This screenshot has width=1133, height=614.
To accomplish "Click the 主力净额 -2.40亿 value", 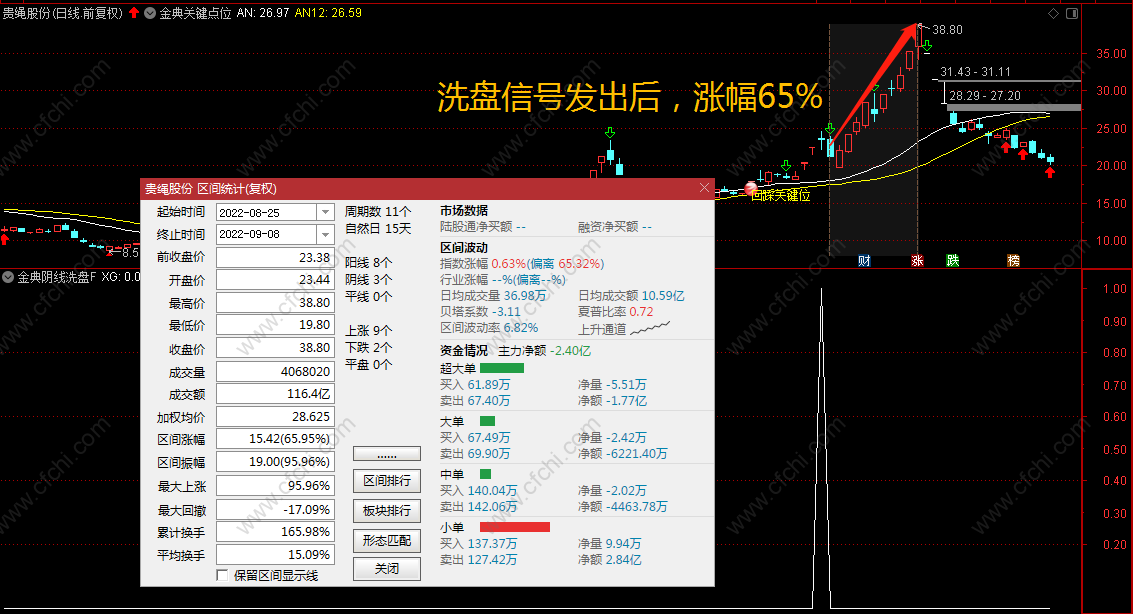I will tap(570, 351).
